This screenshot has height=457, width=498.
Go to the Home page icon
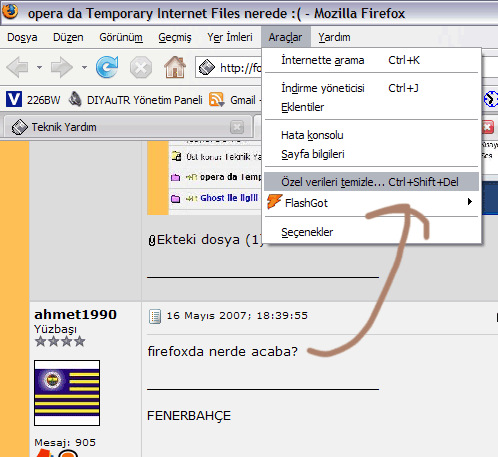175,67
